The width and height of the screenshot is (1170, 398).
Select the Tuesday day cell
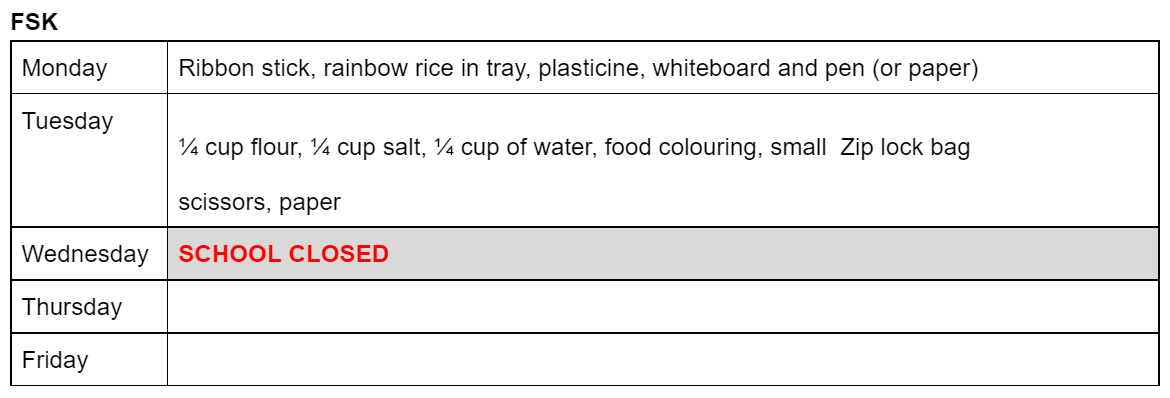tap(89, 160)
